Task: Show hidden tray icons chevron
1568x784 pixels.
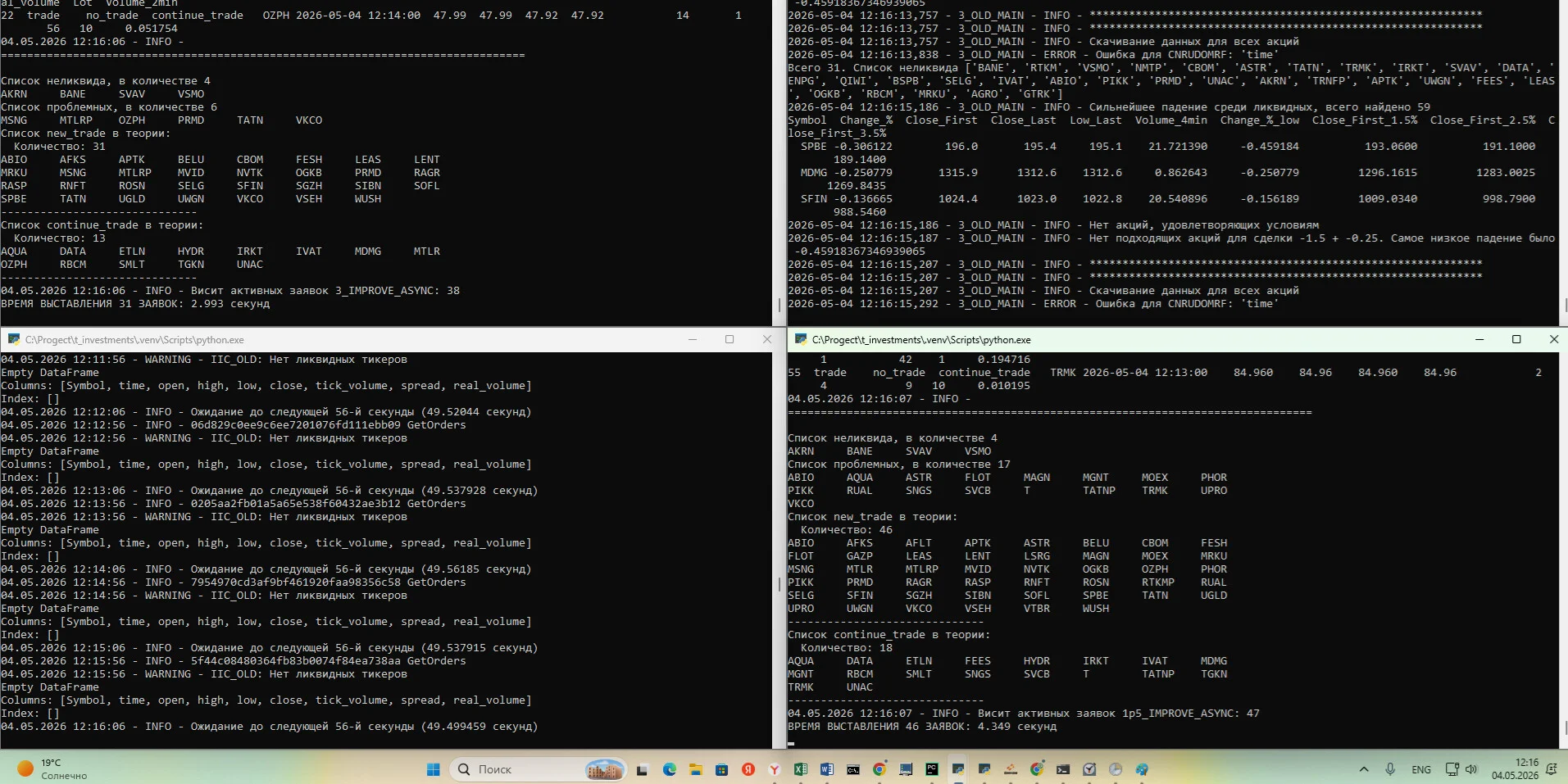Action: (1364, 769)
